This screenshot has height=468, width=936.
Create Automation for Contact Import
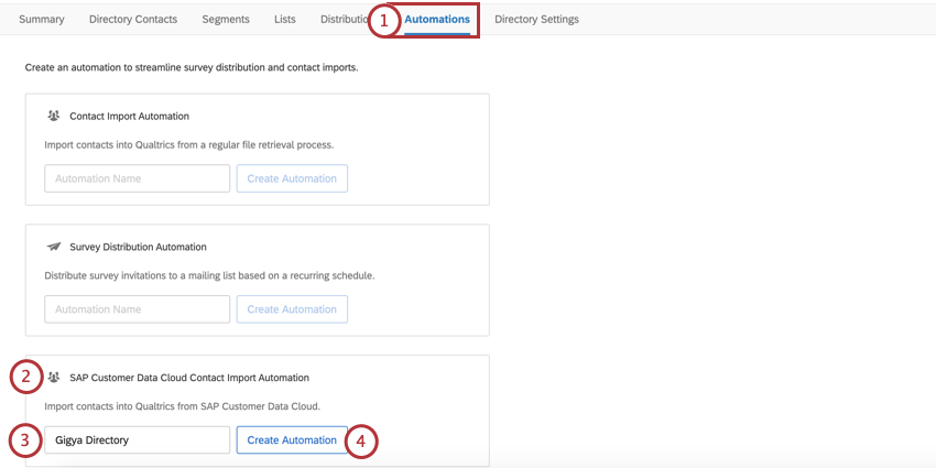pyautogui.click(x=292, y=178)
